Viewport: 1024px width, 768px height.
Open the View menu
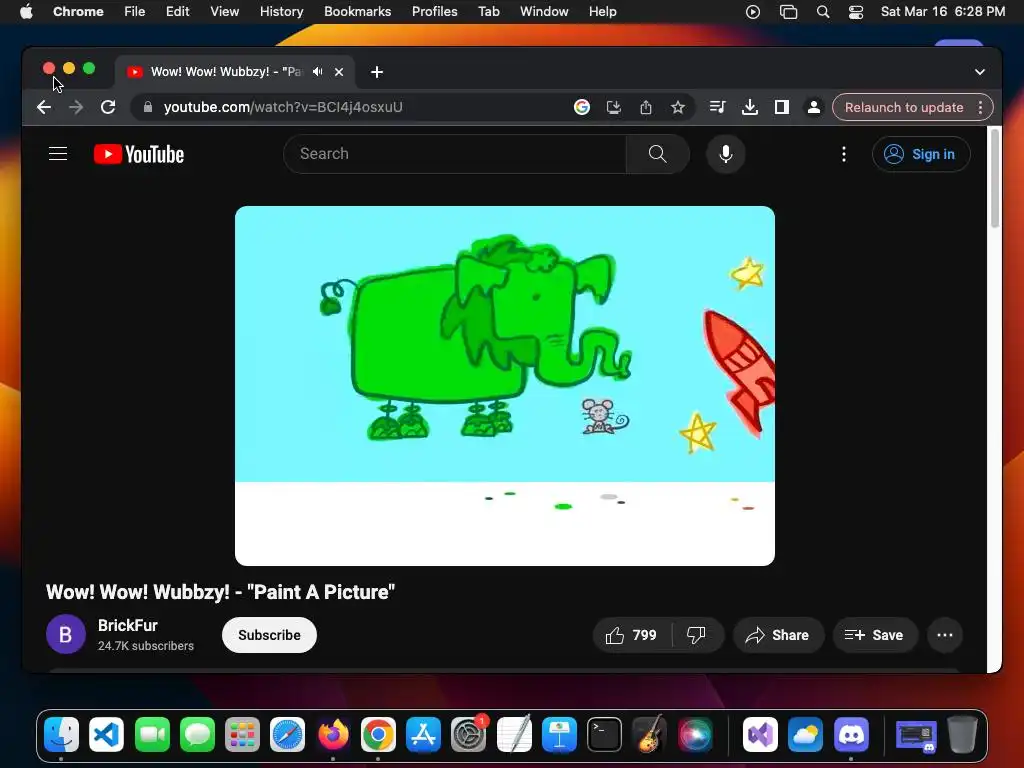point(225,12)
